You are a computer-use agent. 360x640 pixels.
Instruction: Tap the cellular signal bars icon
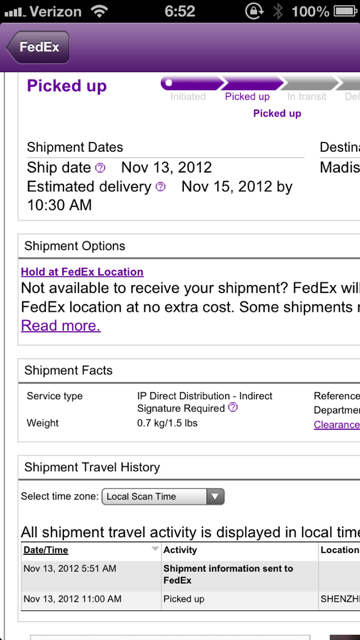[14, 12]
